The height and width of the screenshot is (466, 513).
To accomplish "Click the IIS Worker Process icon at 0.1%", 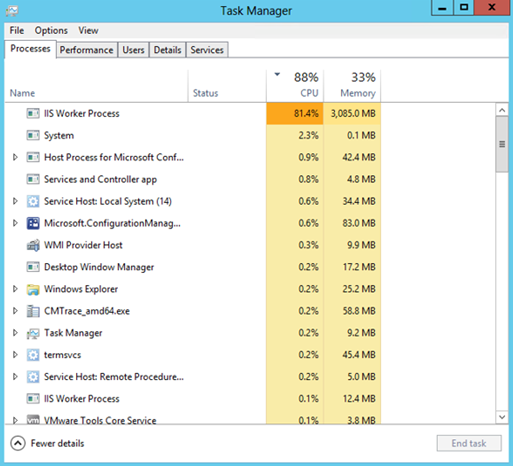I will [x=33, y=399].
